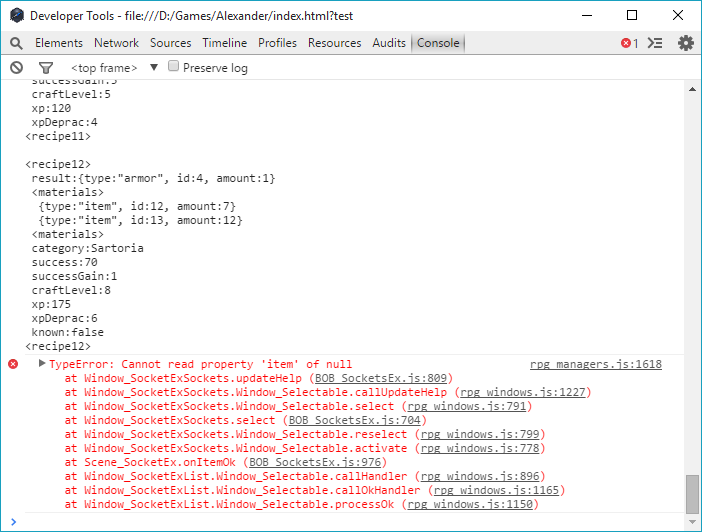Open BOB_SocketsEx.js:976 link
Screen dimensions: 702x532
[315, 462]
